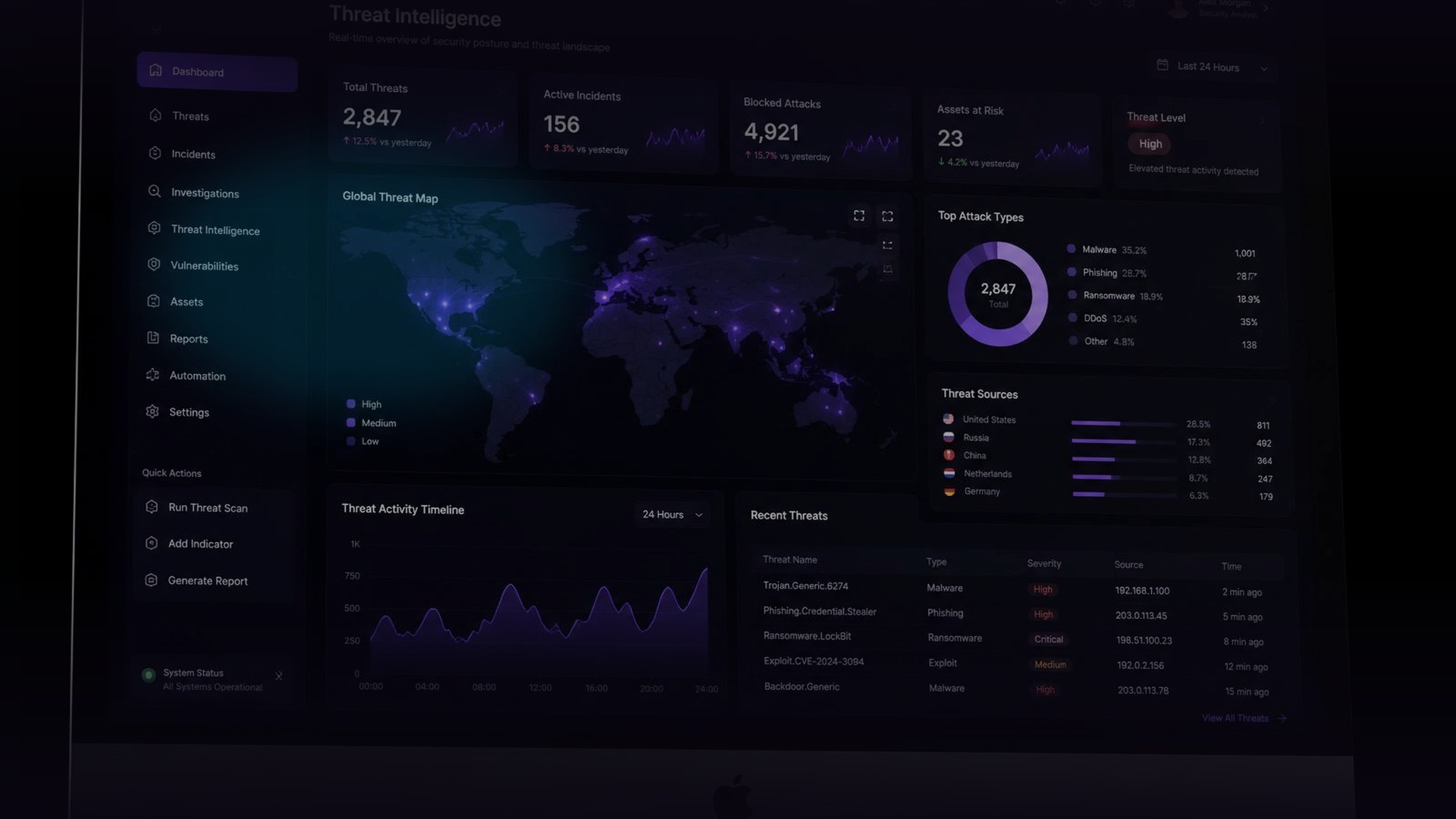Click the Russia flag icon

(948, 437)
